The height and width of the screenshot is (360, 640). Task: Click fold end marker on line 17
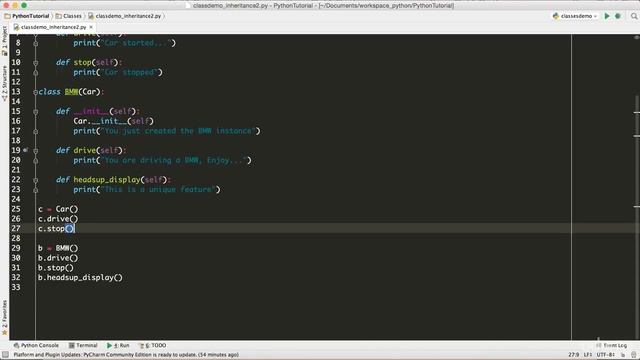click(x=36, y=131)
